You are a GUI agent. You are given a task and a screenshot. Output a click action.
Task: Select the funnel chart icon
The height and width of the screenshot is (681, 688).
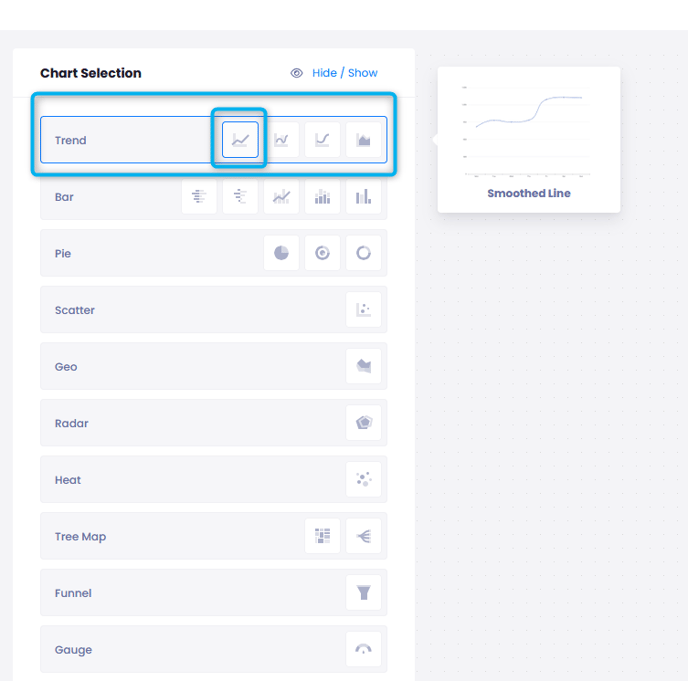tap(363, 593)
